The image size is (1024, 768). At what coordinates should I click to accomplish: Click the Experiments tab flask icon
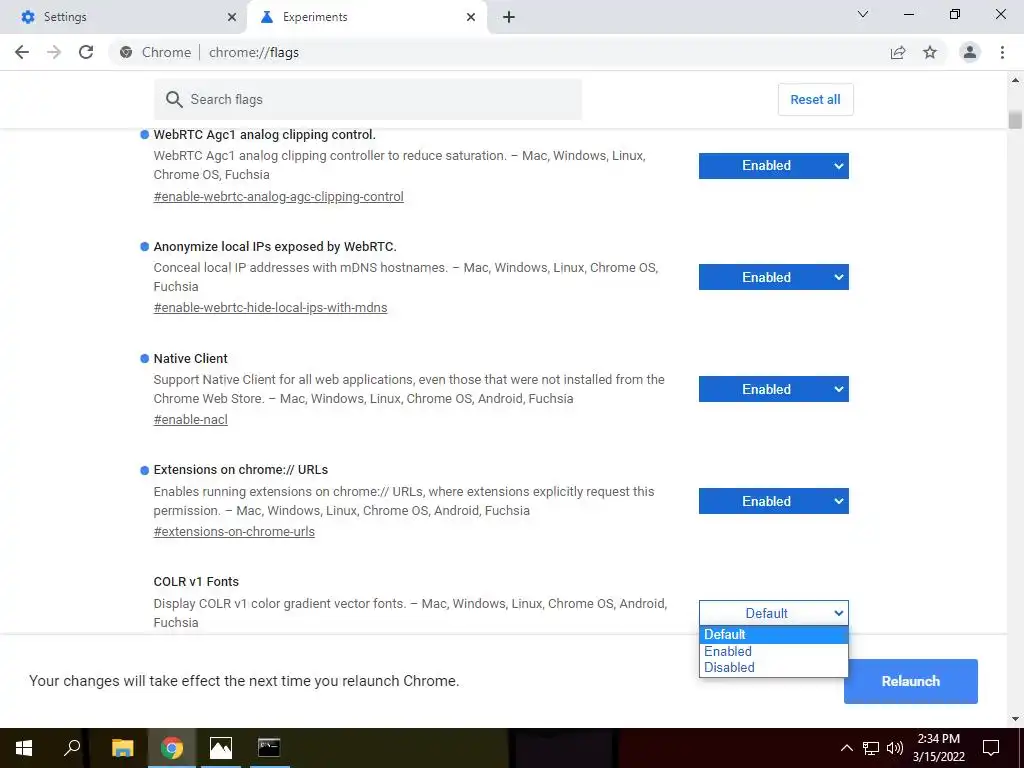[x=266, y=17]
